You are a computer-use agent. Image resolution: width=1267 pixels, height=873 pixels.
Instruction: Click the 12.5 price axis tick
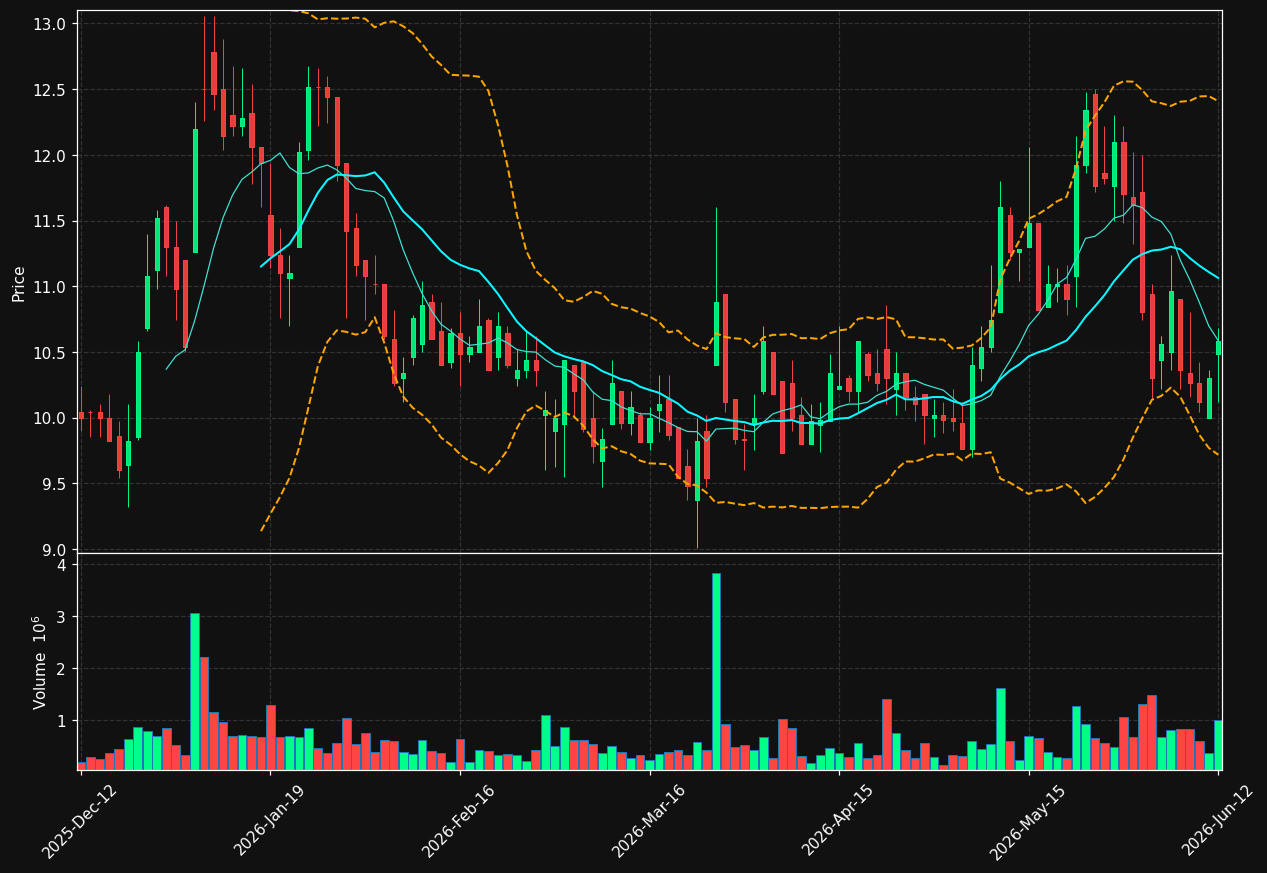[50, 89]
